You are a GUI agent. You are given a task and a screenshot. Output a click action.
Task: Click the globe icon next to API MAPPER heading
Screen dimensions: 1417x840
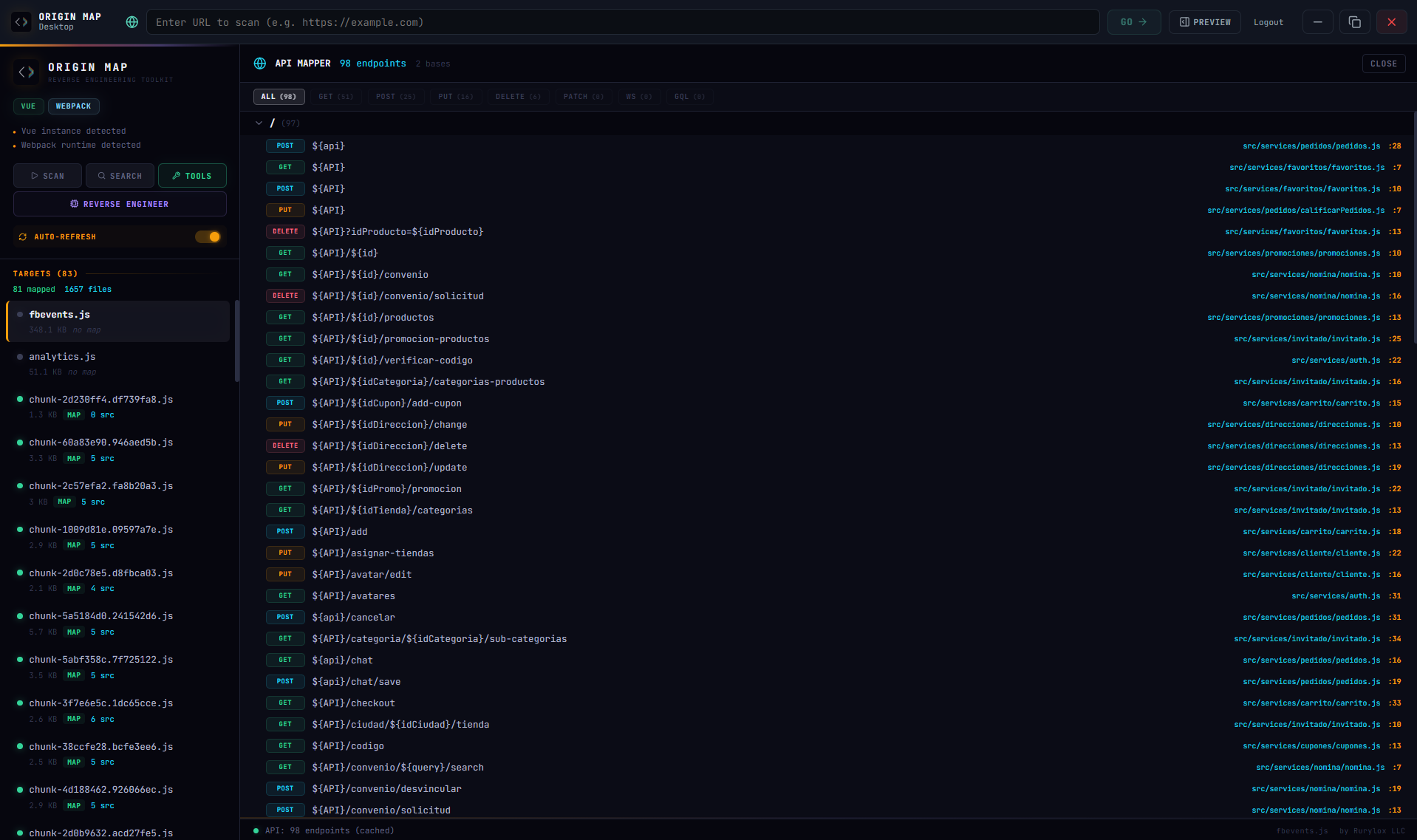pos(260,64)
